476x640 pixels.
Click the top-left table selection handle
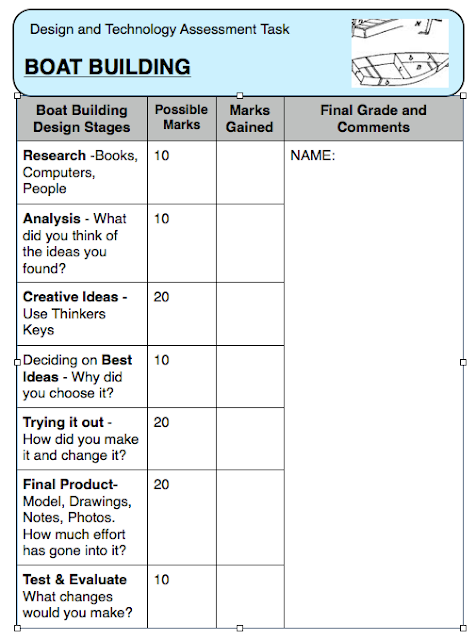coord(17,96)
